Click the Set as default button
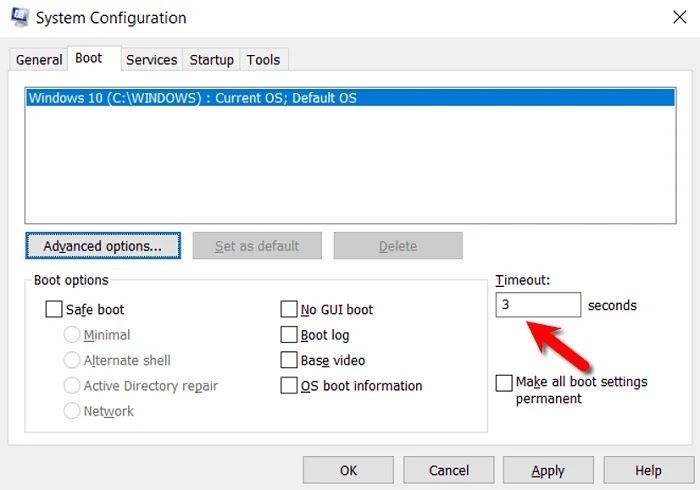The image size is (700, 490). [x=257, y=245]
